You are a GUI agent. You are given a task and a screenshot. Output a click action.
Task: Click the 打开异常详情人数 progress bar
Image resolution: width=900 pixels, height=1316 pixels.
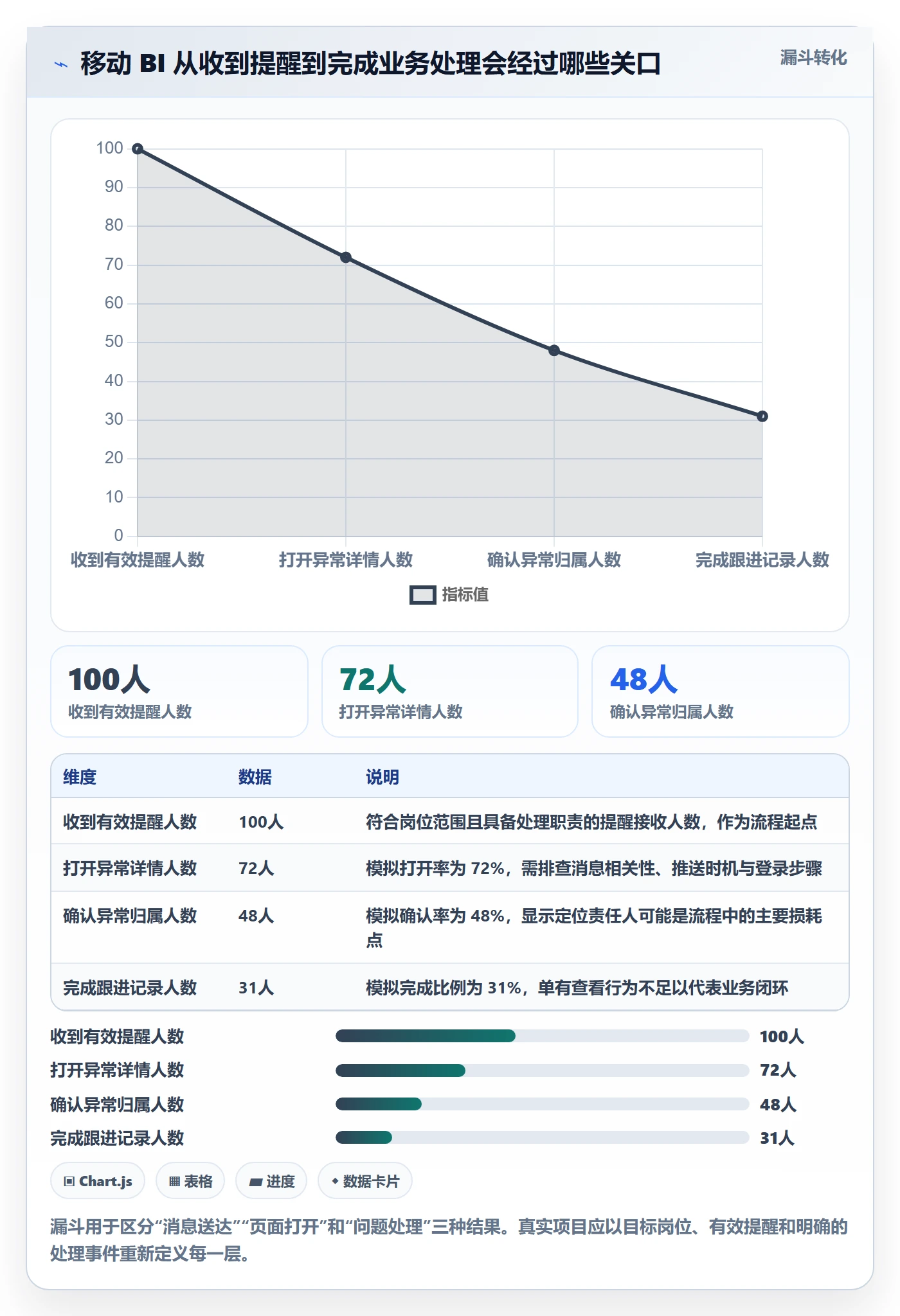pyautogui.click(x=542, y=1071)
